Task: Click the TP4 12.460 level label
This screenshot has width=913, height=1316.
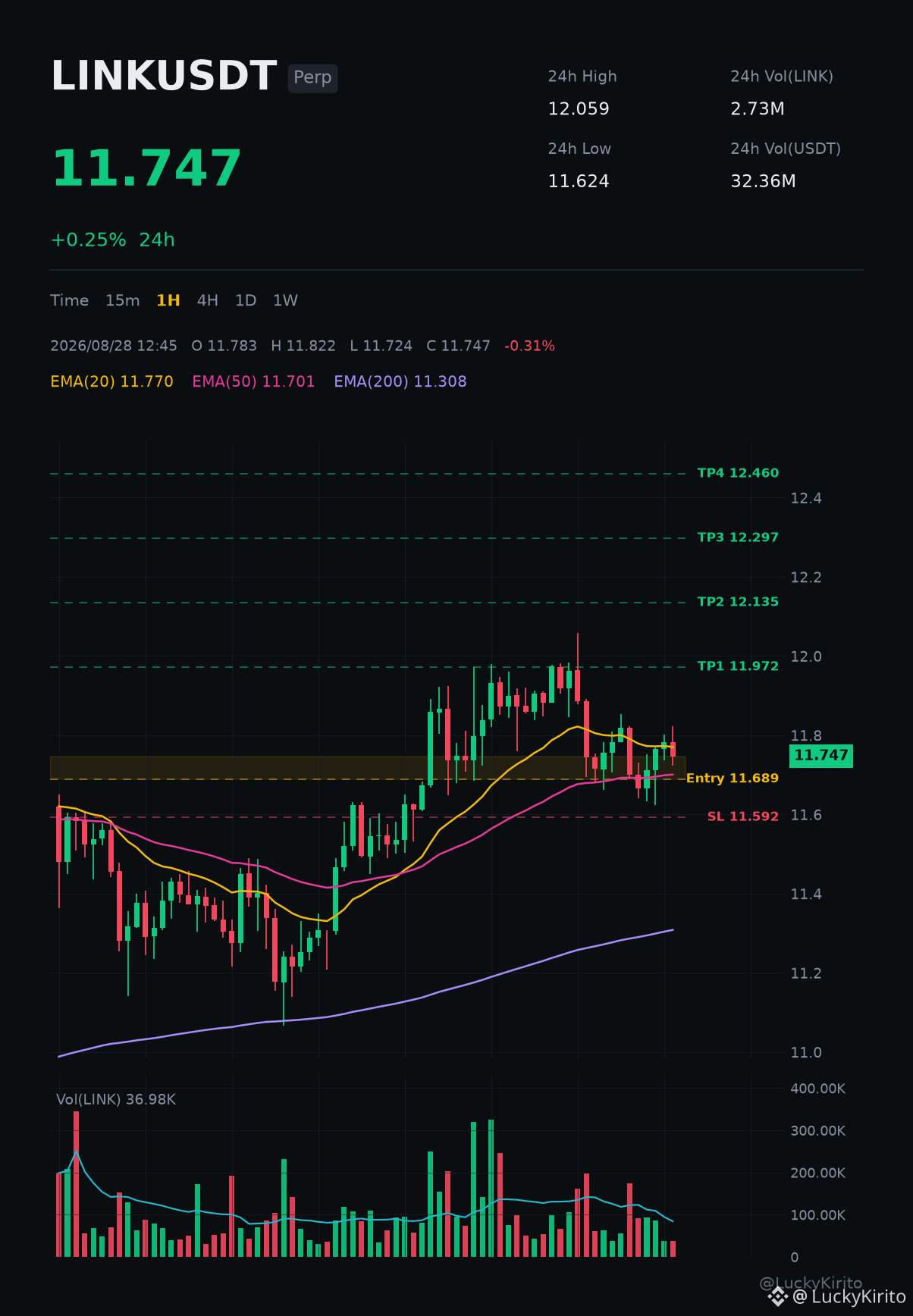Action: (738, 473)
